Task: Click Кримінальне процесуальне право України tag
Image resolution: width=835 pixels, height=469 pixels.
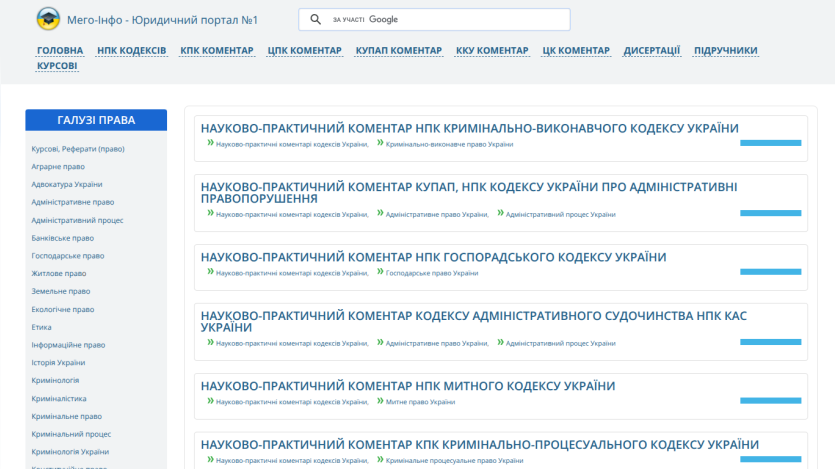Action: coord(454,460)
